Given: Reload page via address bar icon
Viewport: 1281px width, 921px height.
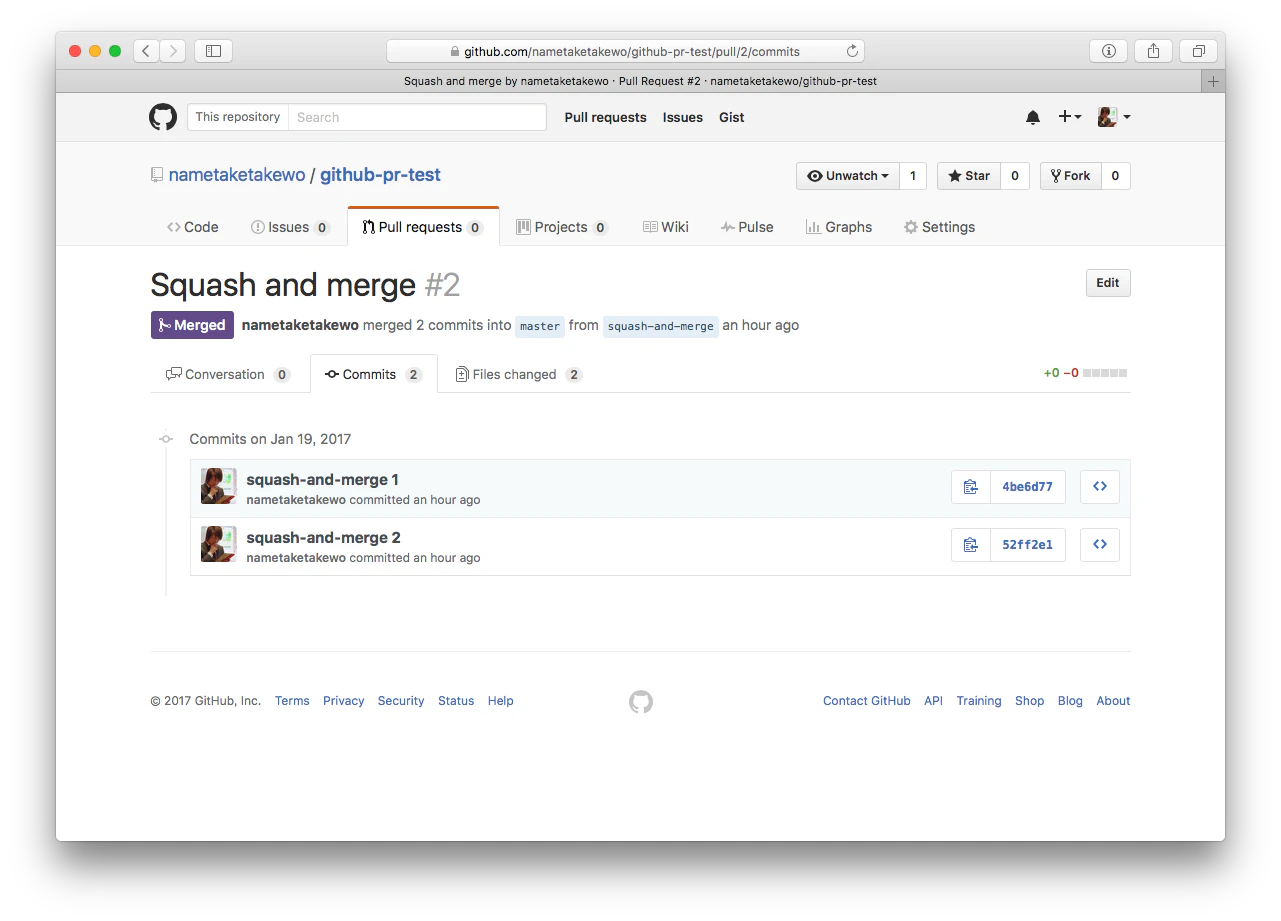Looking at the screenshot, I should tap(852, 51).
